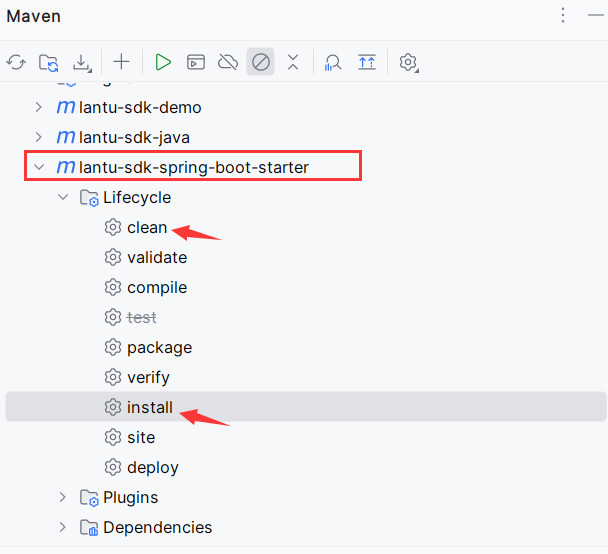Click gear icon beside validate
Viewport: 608px width, 554px height.
[113, 257]
